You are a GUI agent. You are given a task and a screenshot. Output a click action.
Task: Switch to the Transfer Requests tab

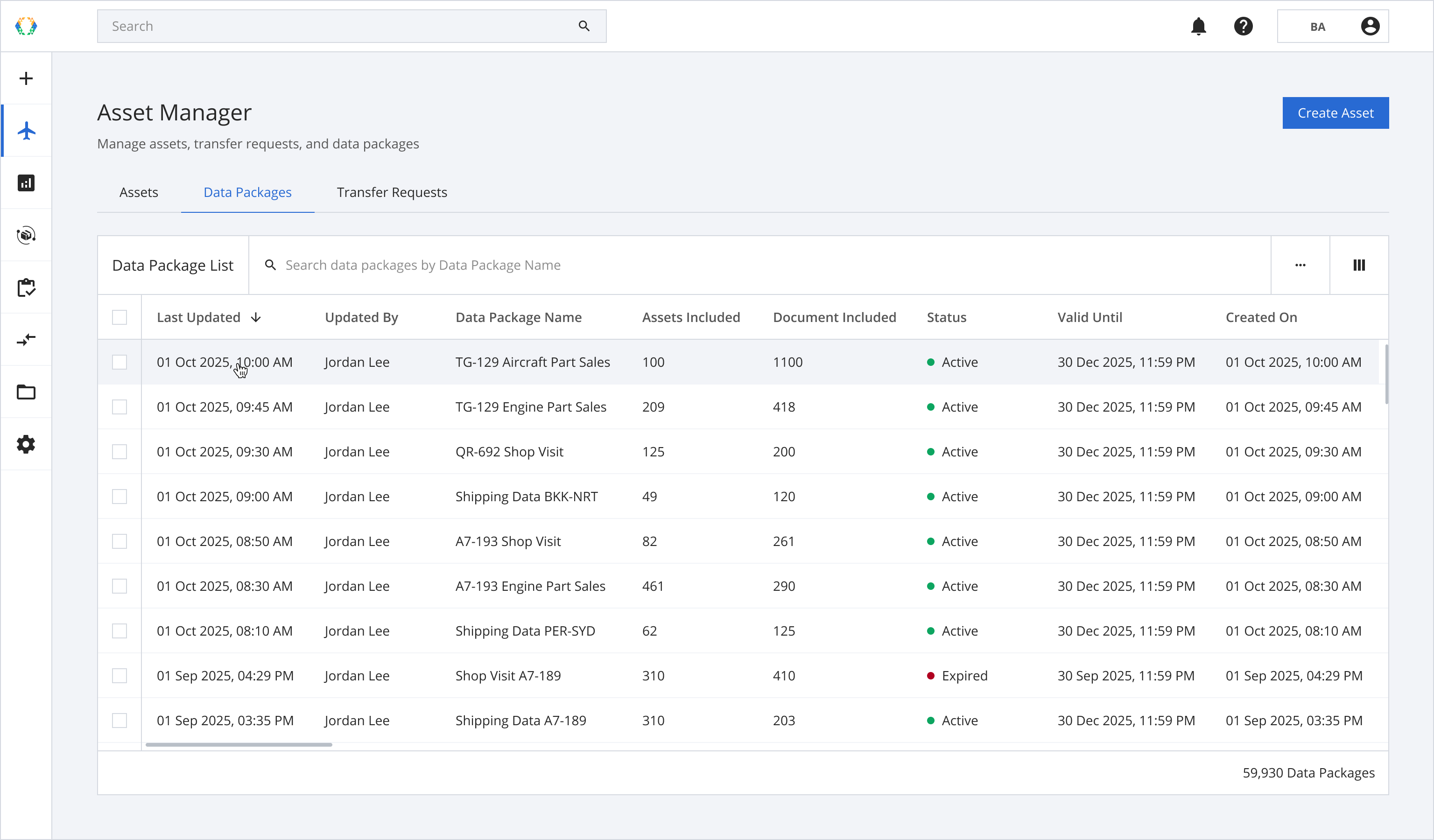(x=392, y=192)
